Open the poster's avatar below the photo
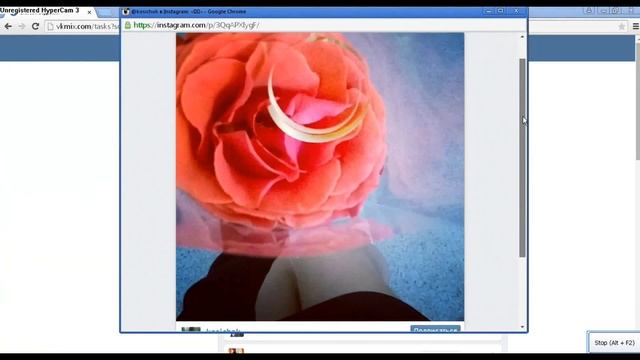 tap(191, 329)
